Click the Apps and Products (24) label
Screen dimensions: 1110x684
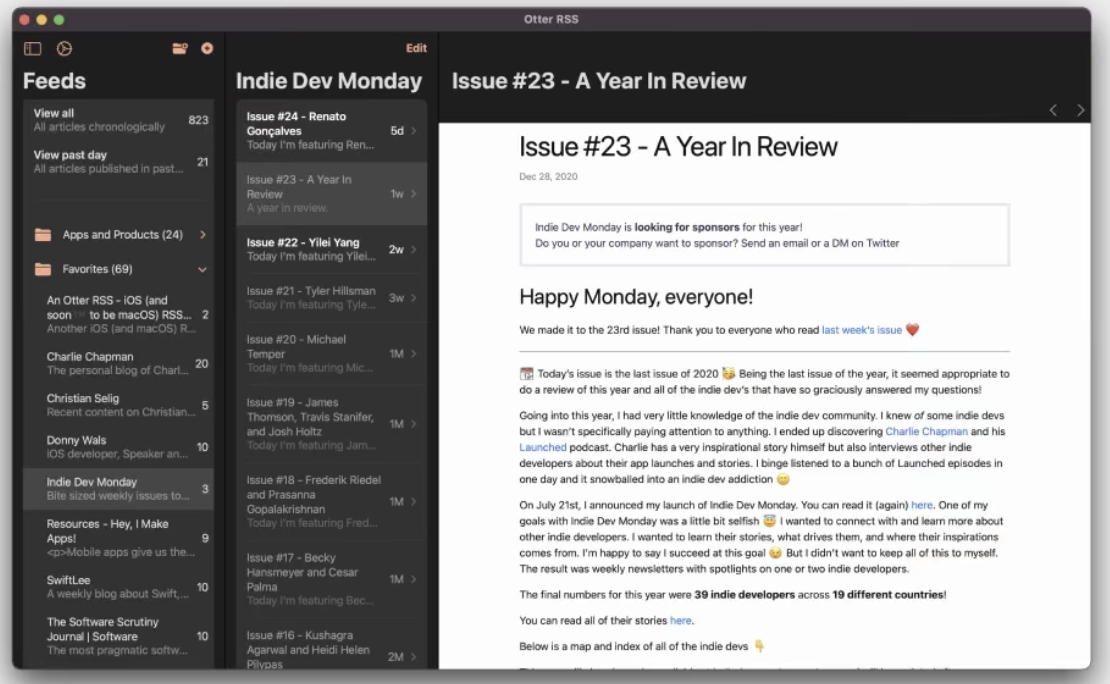click(122, 234)
